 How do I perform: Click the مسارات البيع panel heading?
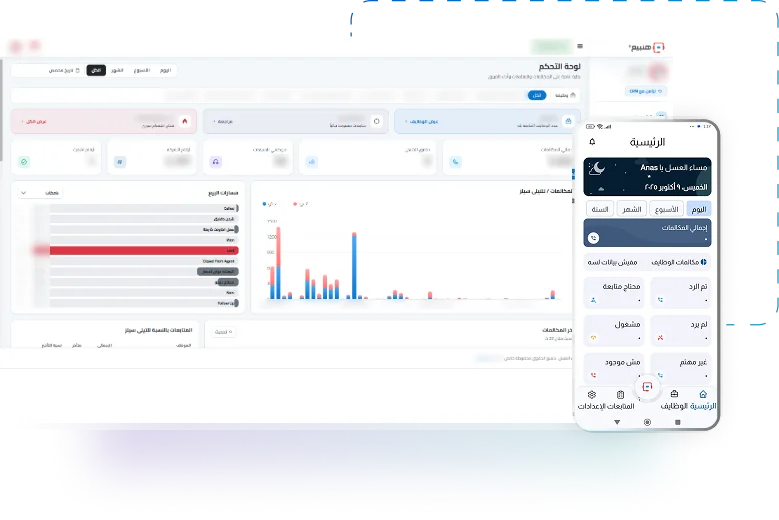(223, 193)
